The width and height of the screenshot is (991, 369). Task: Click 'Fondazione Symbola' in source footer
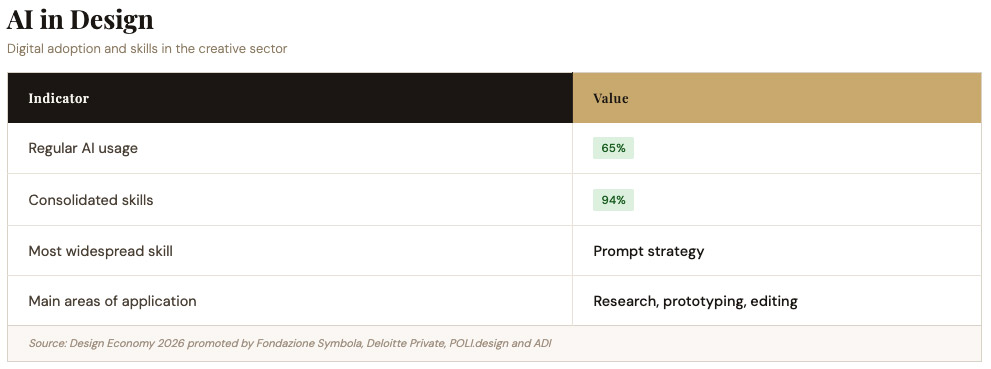click(x=311, y=344)
